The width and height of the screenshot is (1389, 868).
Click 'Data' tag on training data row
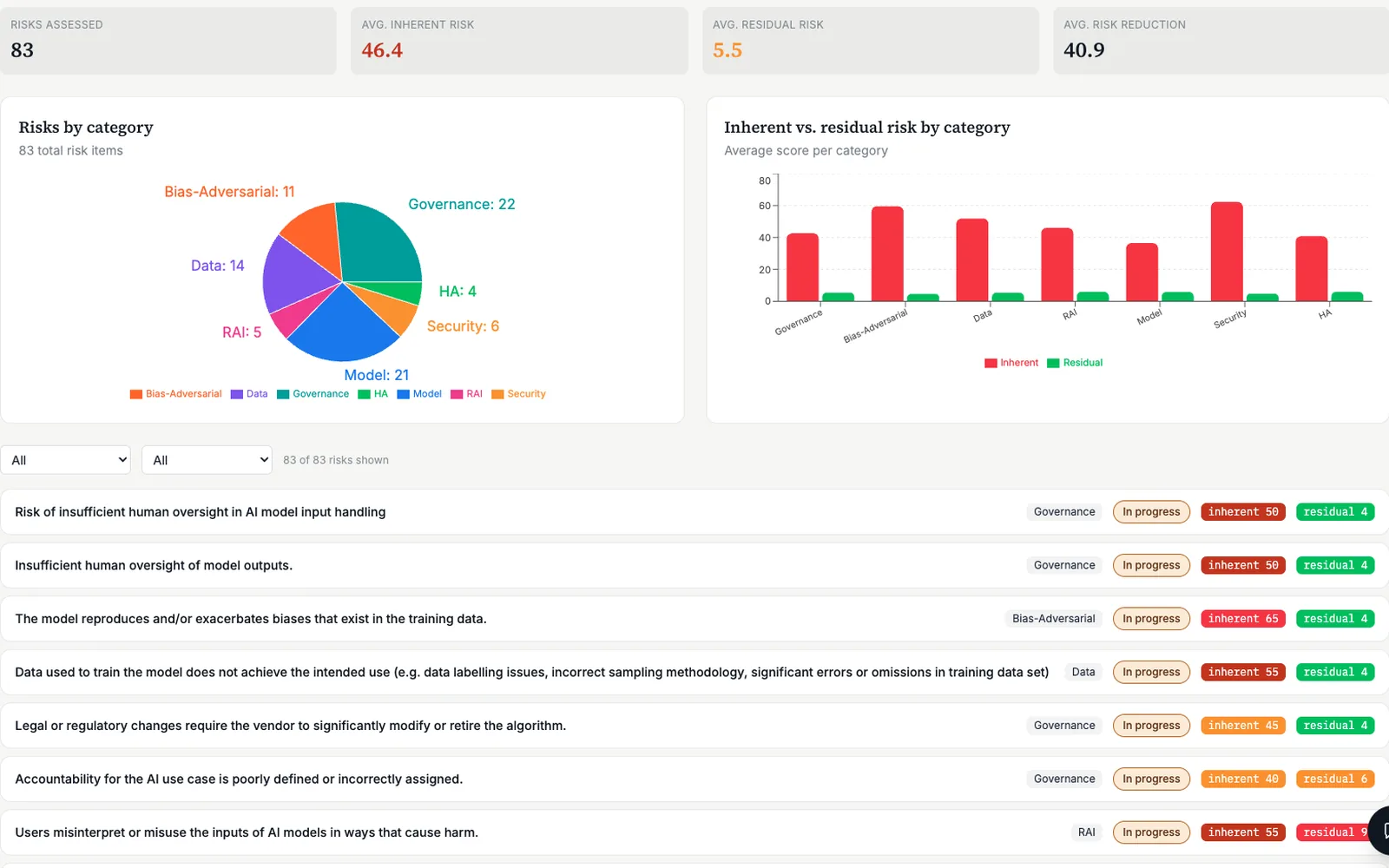click(x=1083, y=672)
